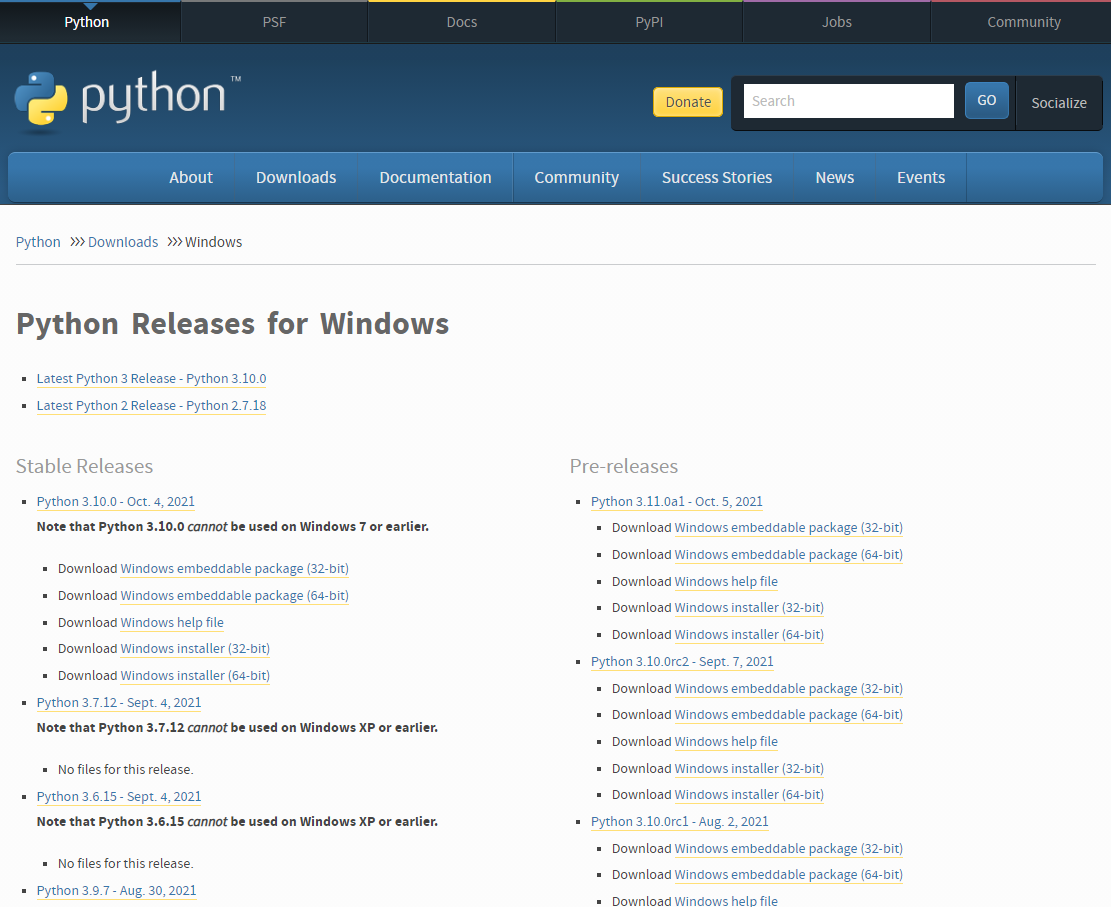Click the Donate button
Viewport: 1111px width, 907px height.
pos(688,102)
